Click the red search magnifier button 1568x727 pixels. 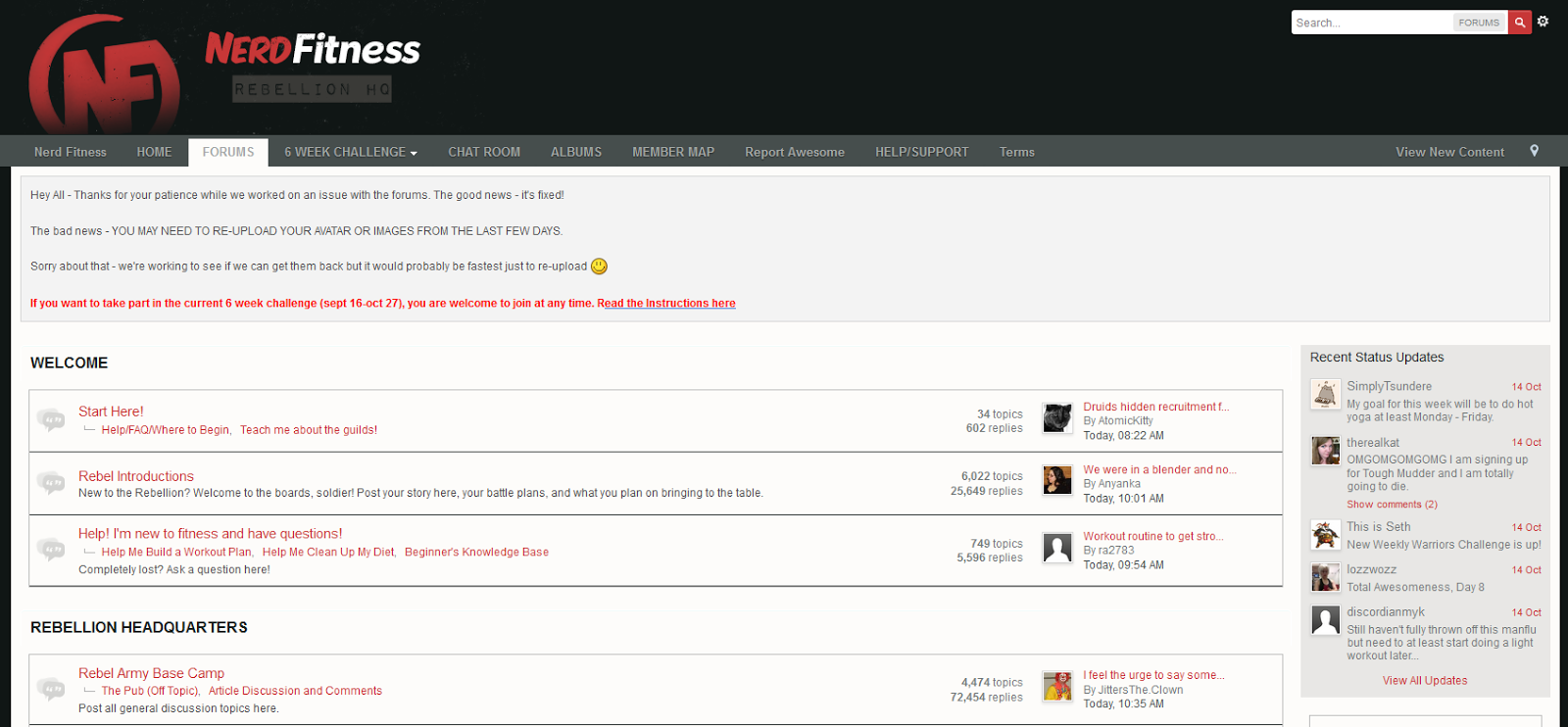pos(1520,23)
